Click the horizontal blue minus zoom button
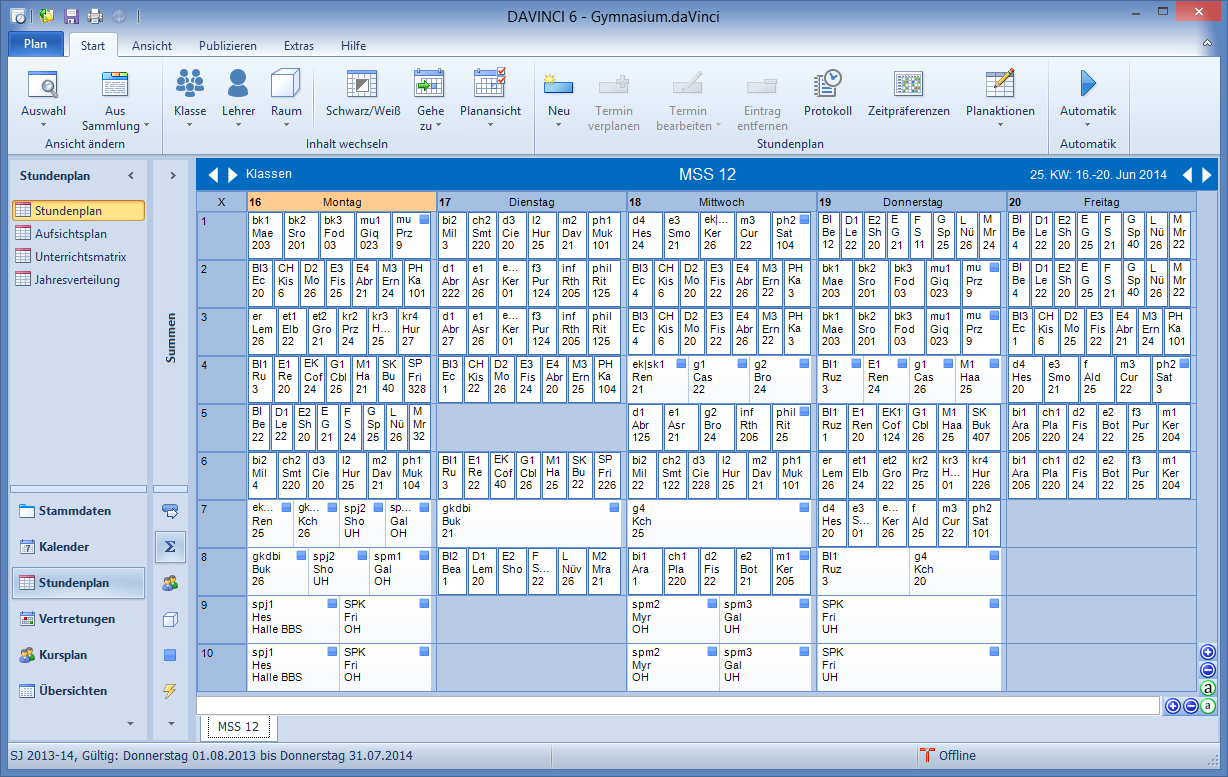The width and height of the screenshot is (1228, 777). [x=1190, y=706]
